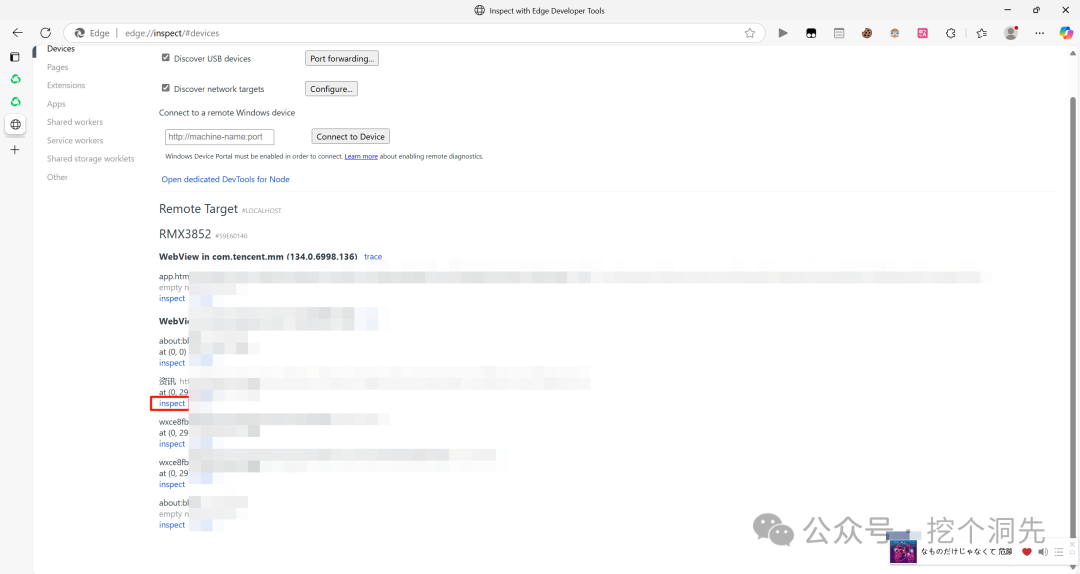The width and height of the screenshot is (1080, 574).
Task: Click inspect under the 资讯 entry
Action: click(172, 404)
